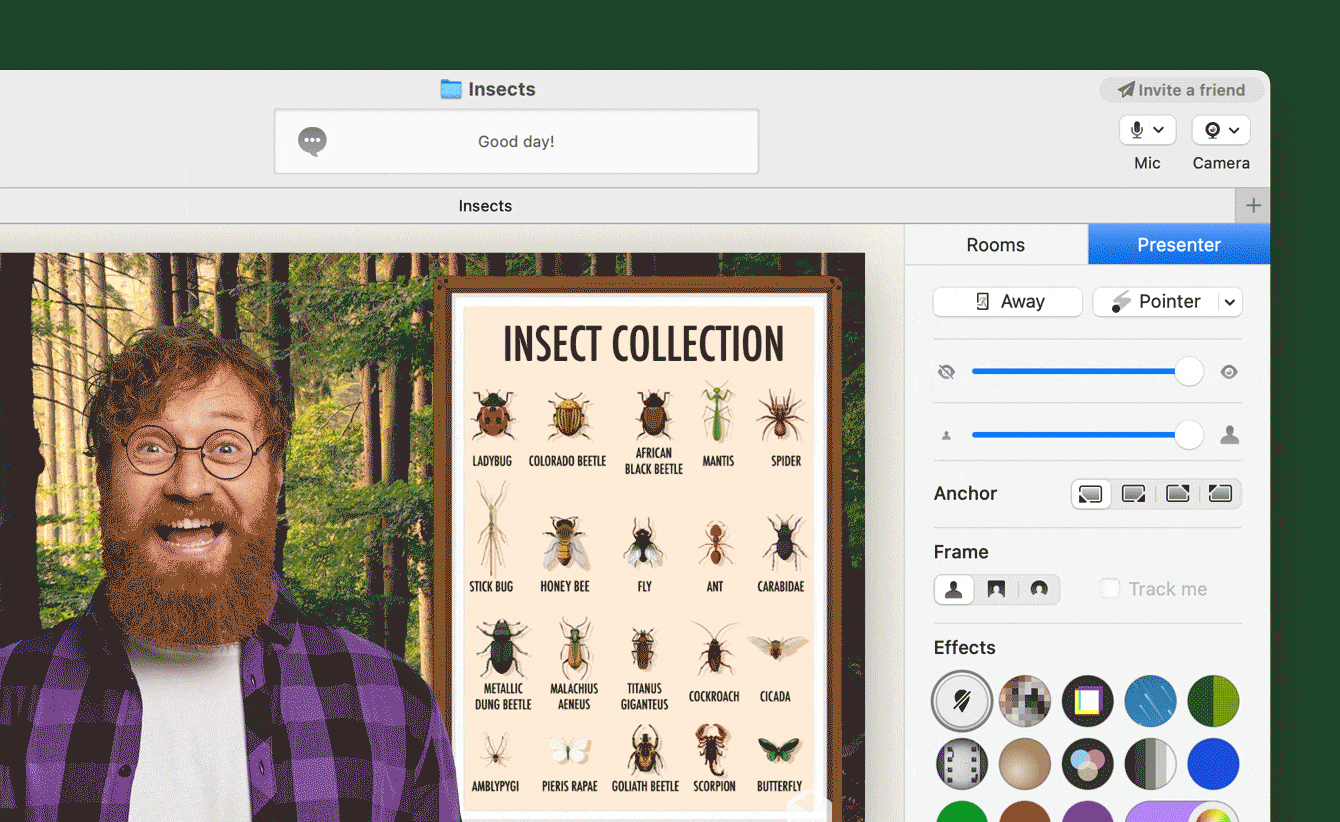Apply the film strip effect
Image resolution: width=1340 pixels, height=822 pixels.
point(962,764)
